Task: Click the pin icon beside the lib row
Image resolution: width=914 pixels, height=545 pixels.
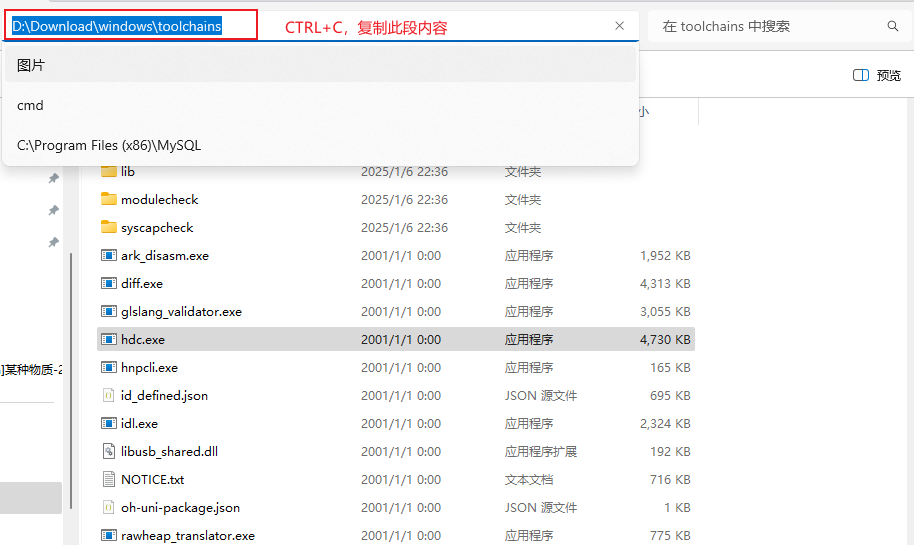Action: click(54, 178)
